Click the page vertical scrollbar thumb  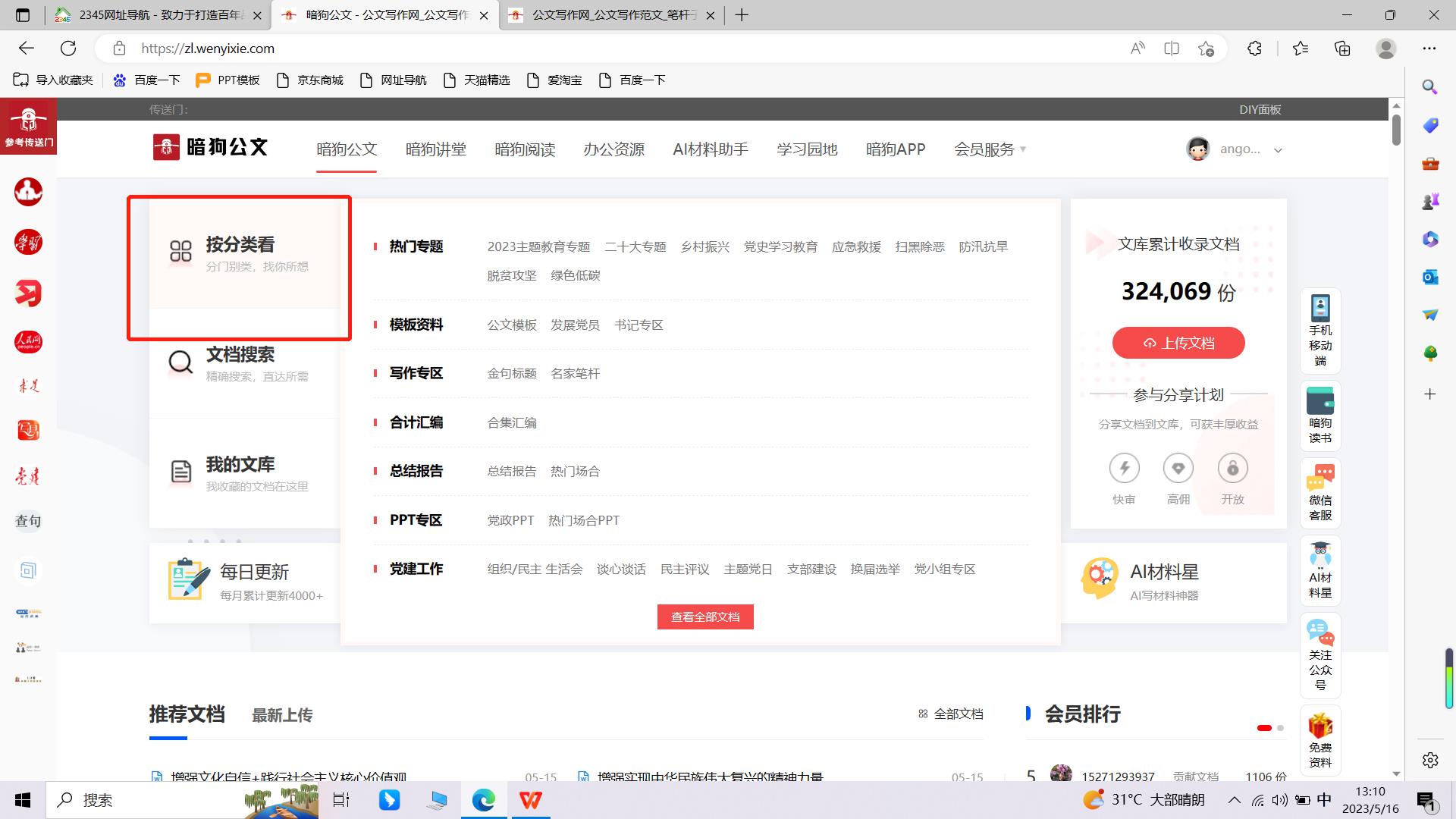pyautogui.click(x=1396, y=129)
